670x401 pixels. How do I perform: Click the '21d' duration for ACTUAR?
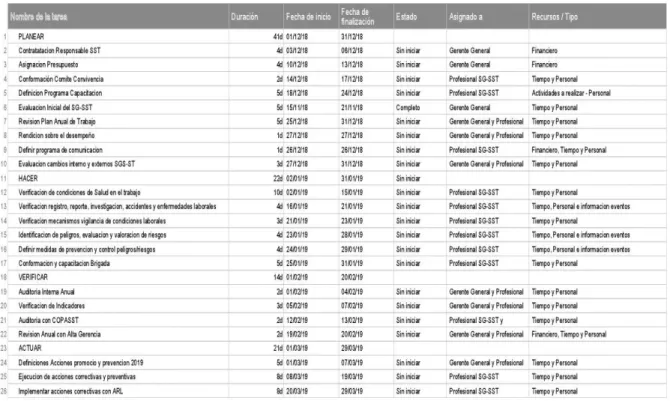(x=278, y=348)
